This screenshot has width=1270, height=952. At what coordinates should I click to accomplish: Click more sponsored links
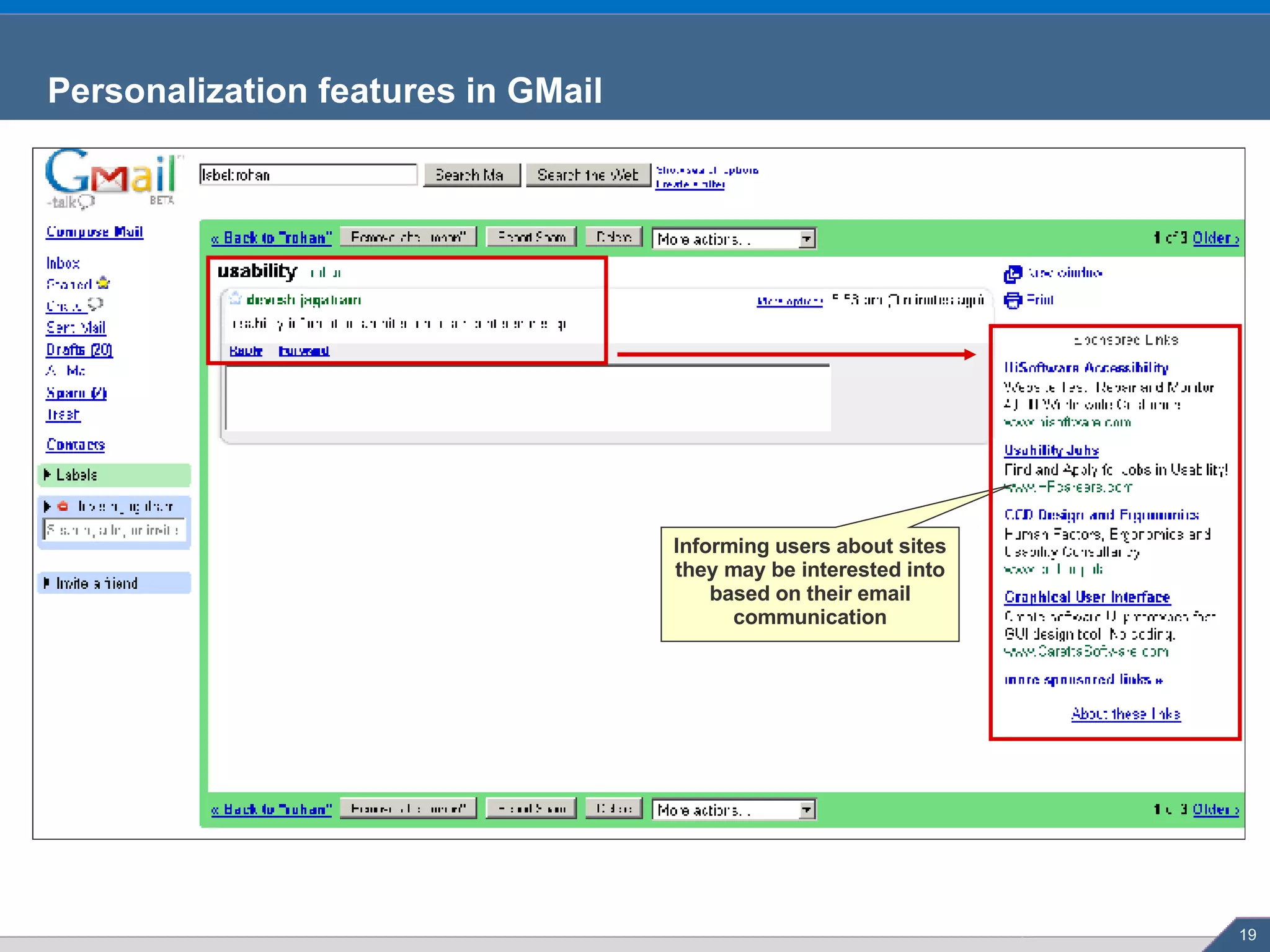(x=1083, y=680)
